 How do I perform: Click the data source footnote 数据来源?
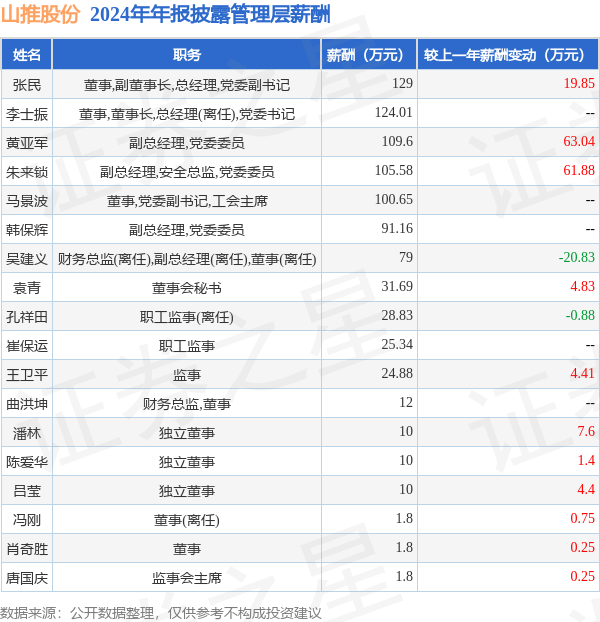(x=160, y=613)
